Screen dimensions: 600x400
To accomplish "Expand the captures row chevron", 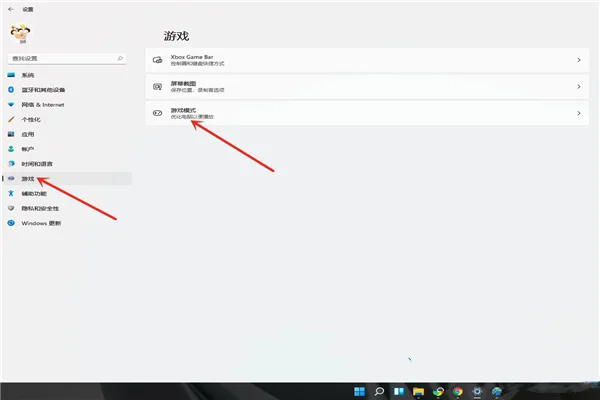I will click(579, 87).
